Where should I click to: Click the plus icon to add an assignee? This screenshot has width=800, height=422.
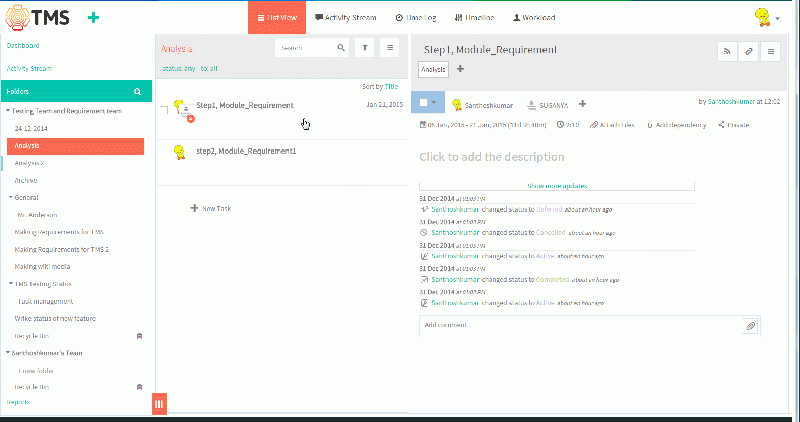(582, 104)
